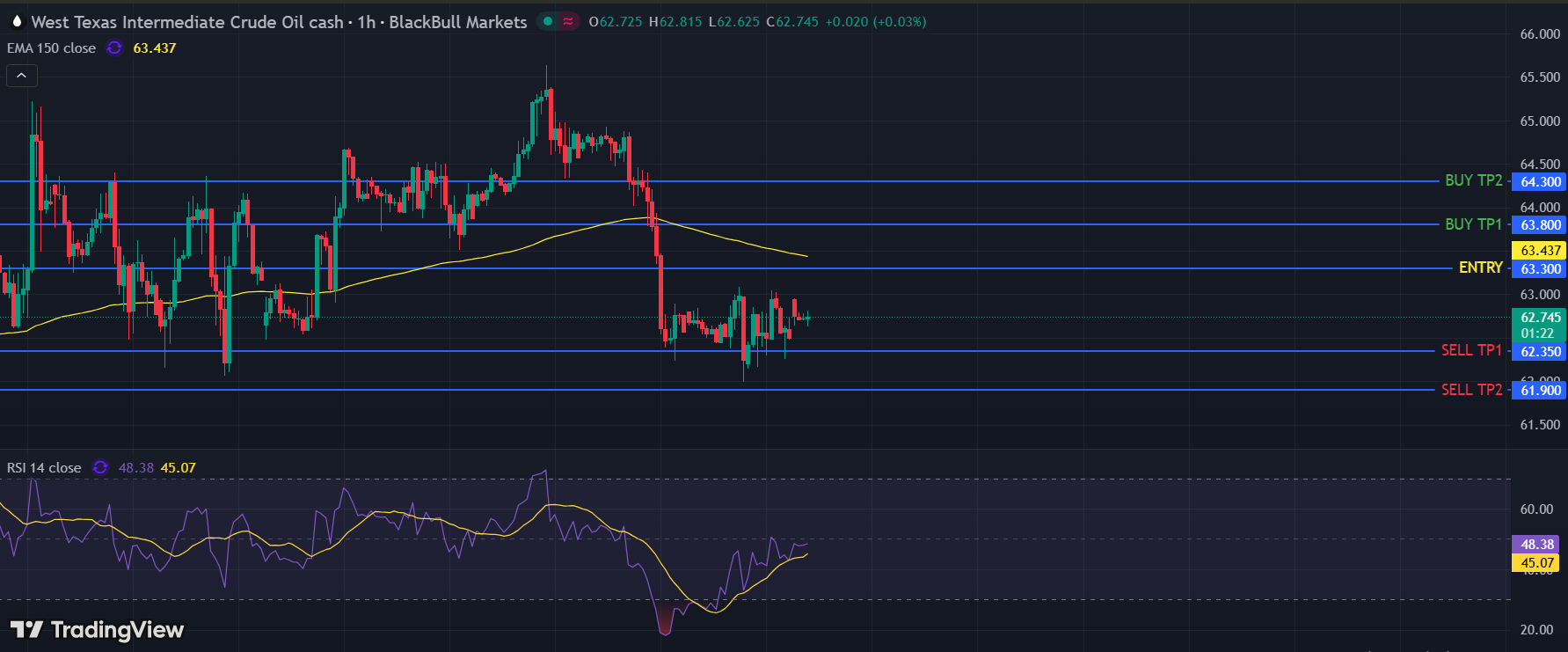
Task: Select the SELL TP1 line label
Action: click(1471, 350)
